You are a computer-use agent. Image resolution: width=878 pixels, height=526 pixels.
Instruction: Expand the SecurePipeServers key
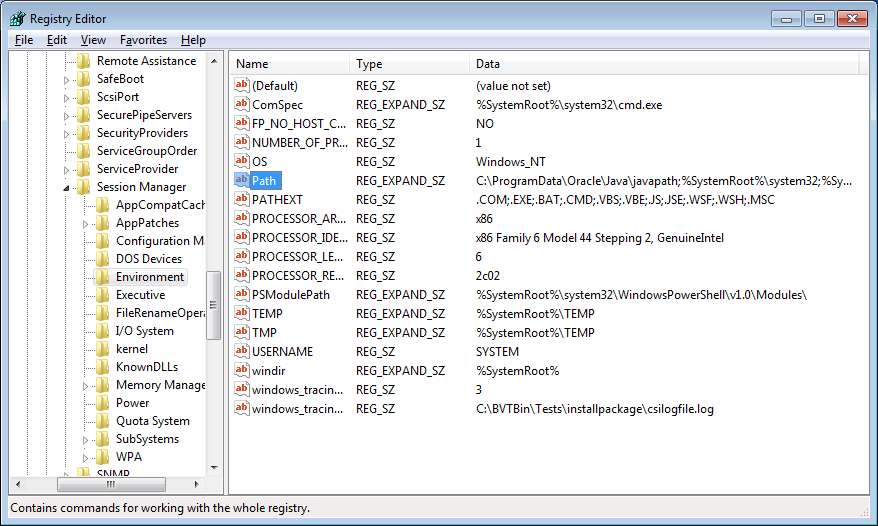coord(66,116)
